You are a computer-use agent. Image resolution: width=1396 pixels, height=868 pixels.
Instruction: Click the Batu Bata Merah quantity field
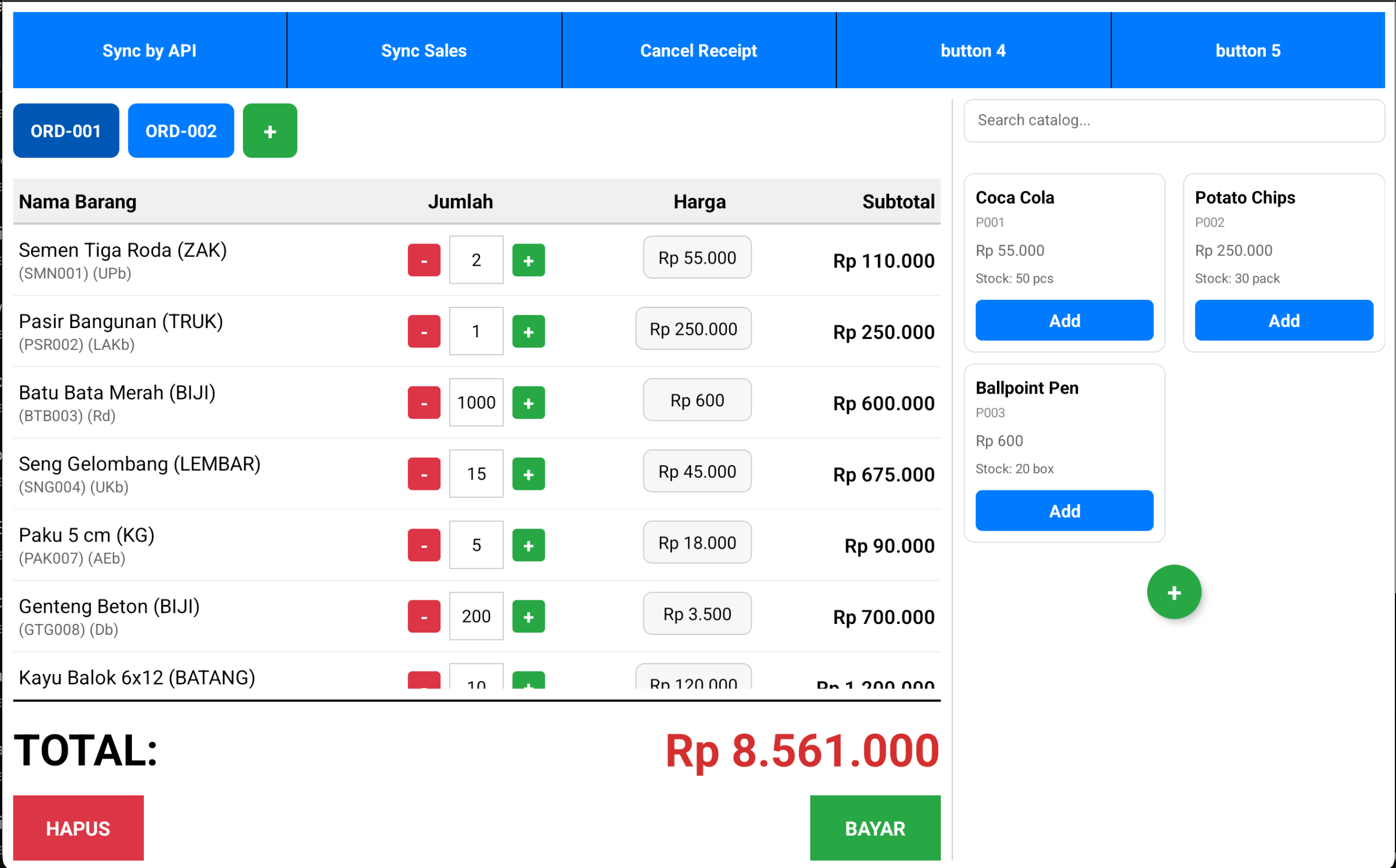476,402
